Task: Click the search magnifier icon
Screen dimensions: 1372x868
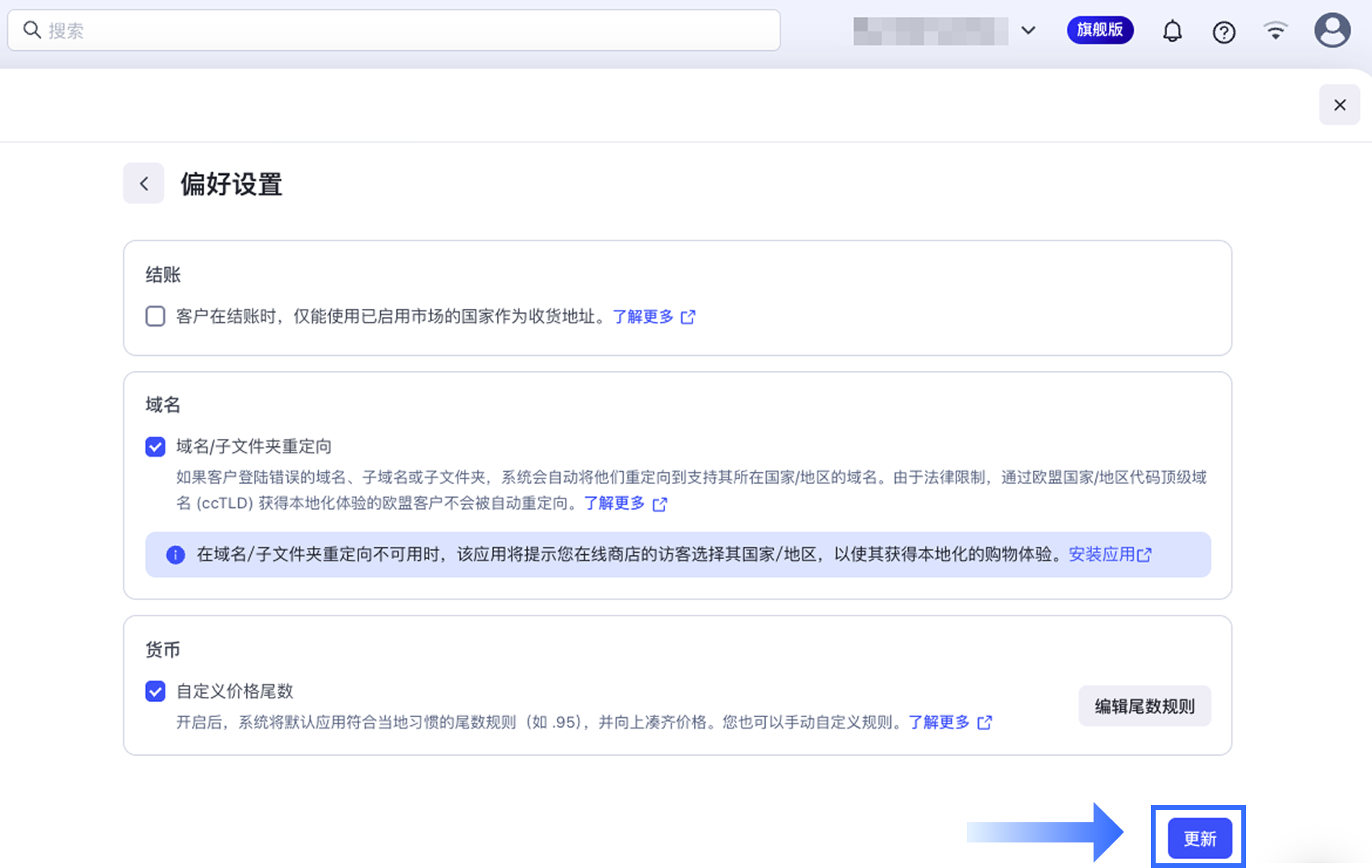Action: point(31,31)
